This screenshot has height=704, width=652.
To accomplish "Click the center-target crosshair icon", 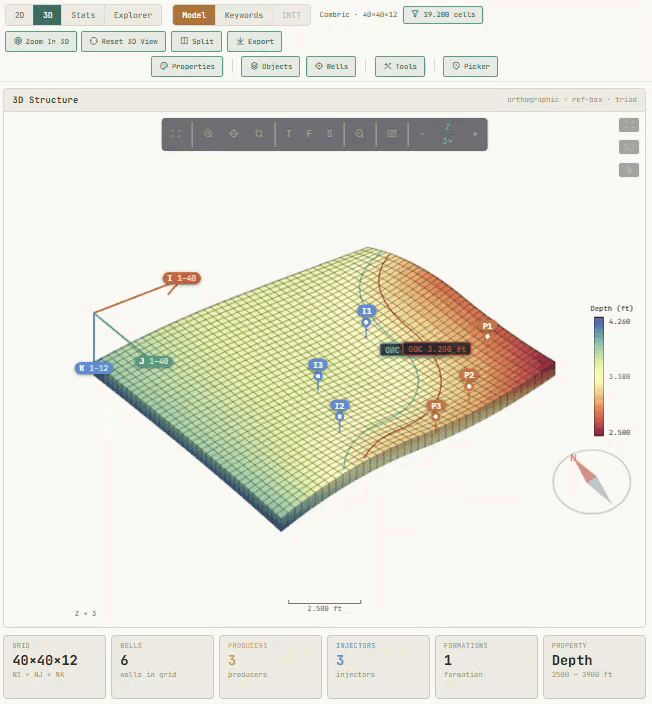I will pyautogui.click(x=233, y=134).
